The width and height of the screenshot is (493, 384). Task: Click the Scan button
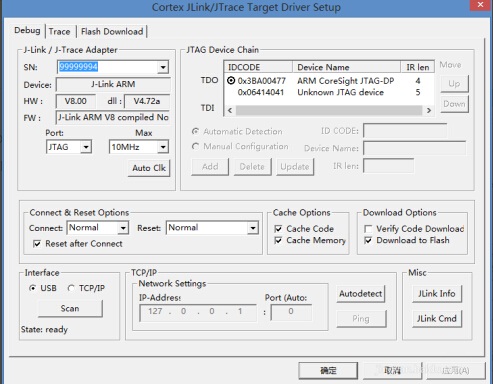(x=70, y=308)
